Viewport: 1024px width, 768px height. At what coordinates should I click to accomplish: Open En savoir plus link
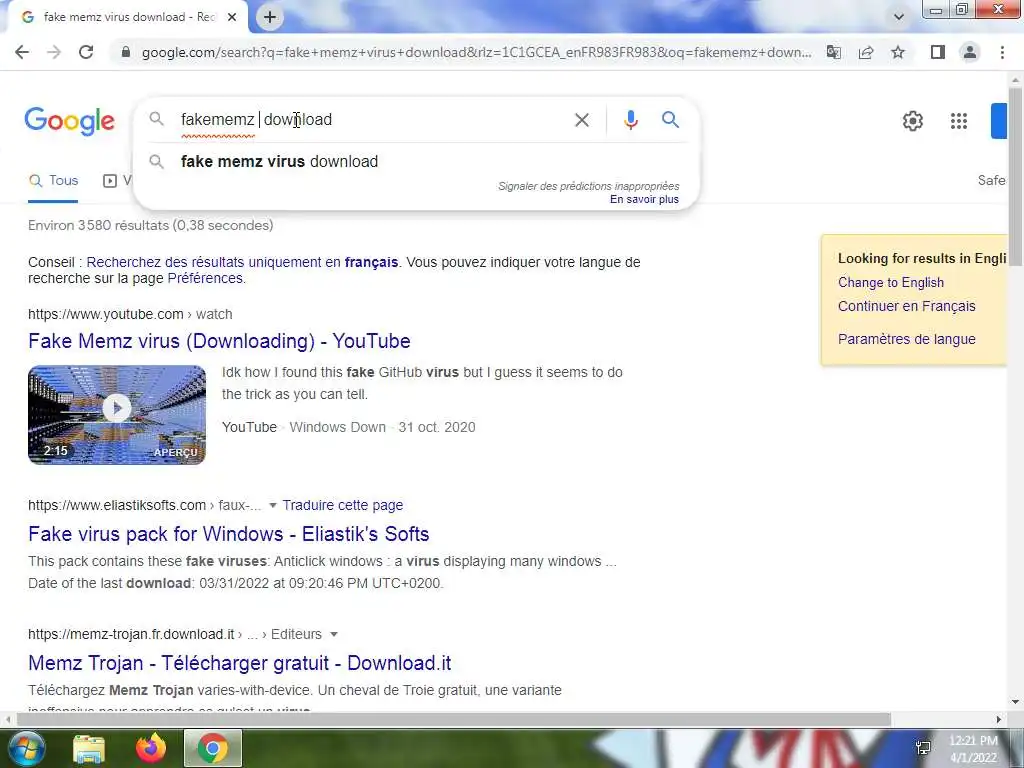click(644, 199)
